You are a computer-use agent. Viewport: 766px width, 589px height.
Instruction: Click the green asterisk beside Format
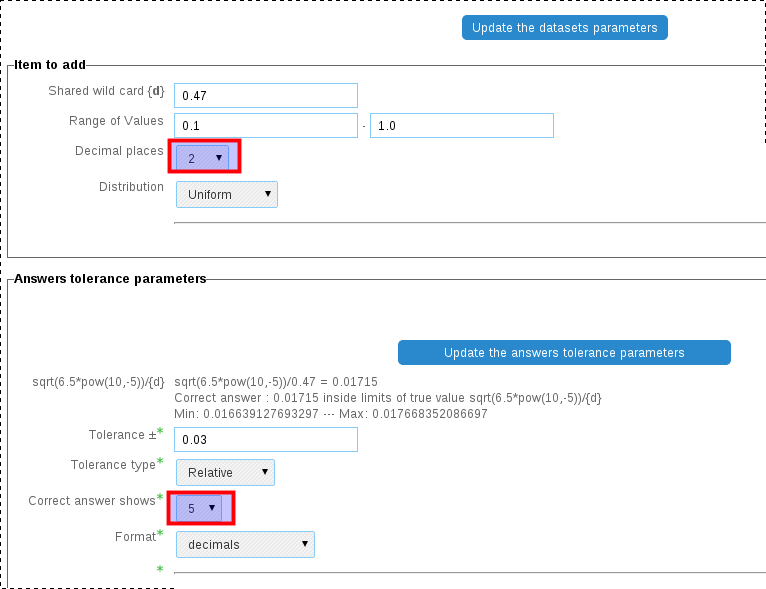pos(160,533)
